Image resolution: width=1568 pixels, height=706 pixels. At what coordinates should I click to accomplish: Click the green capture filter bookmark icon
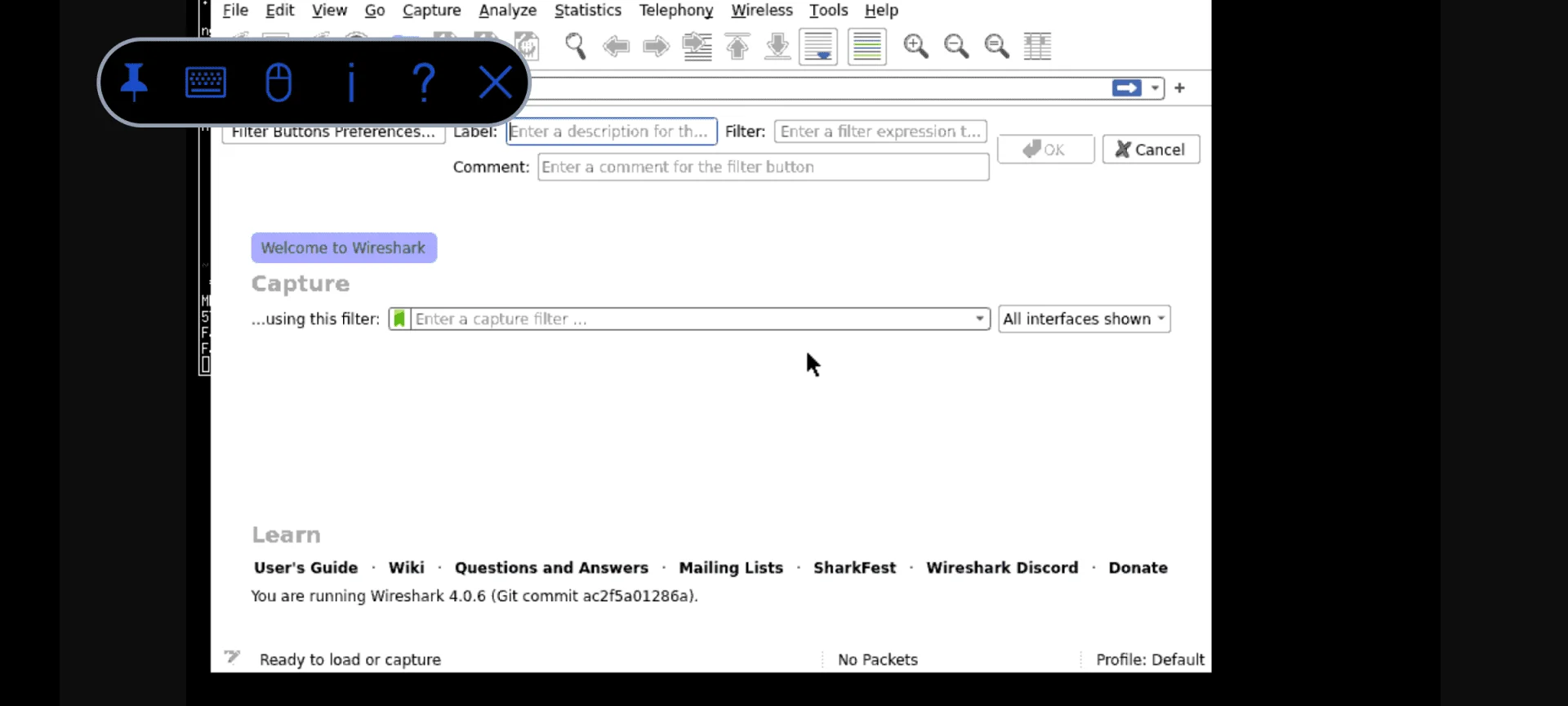tap(399, 319)
